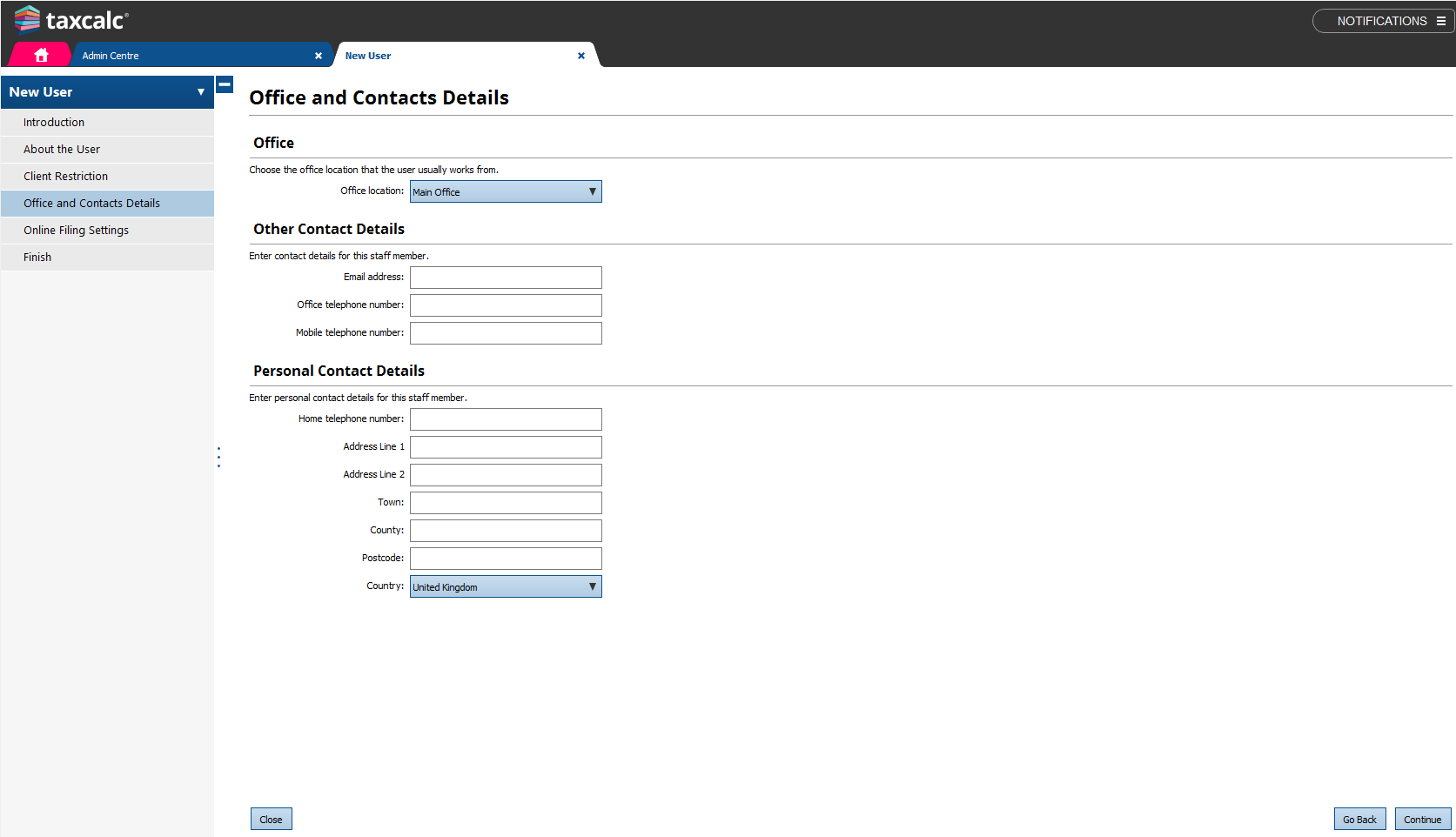Click the sidebar resize handle dots
This screenshot has width=1456, height=837.
(x=218, y=457)
